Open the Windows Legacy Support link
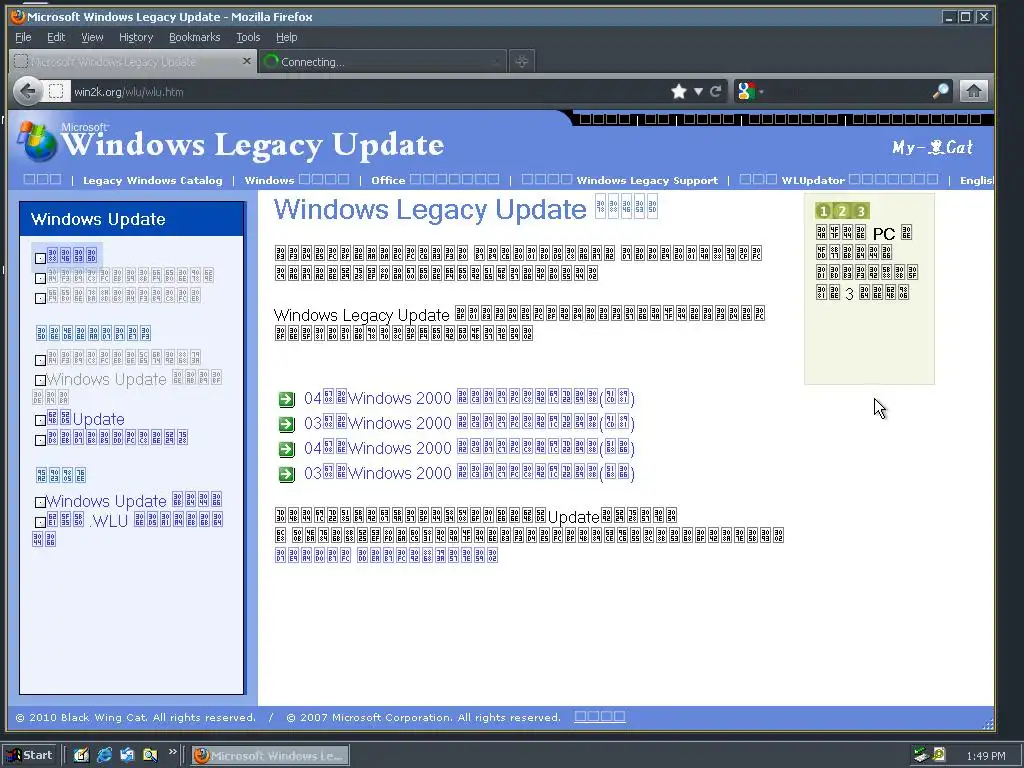The width and height of the screenshot is (1024, 768). [x=619, y=180]
